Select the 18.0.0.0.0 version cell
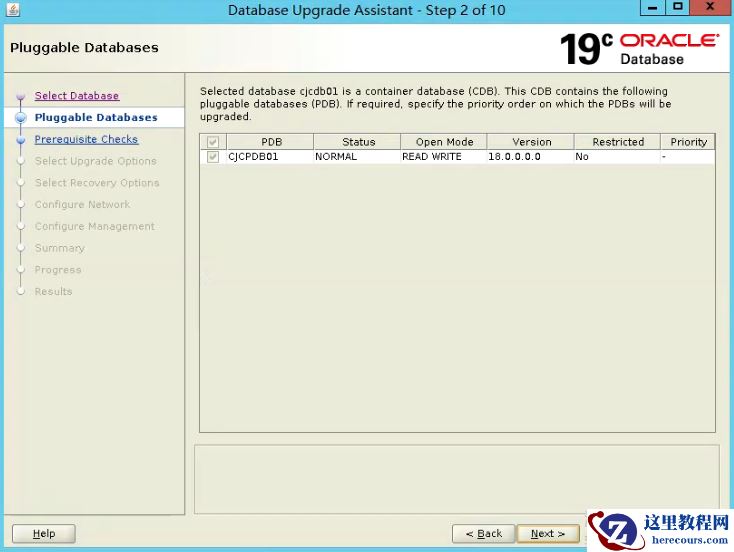Image resolution: width=734 pixels, height=552 pixels. pyautogui.click(x=531, y=156)
